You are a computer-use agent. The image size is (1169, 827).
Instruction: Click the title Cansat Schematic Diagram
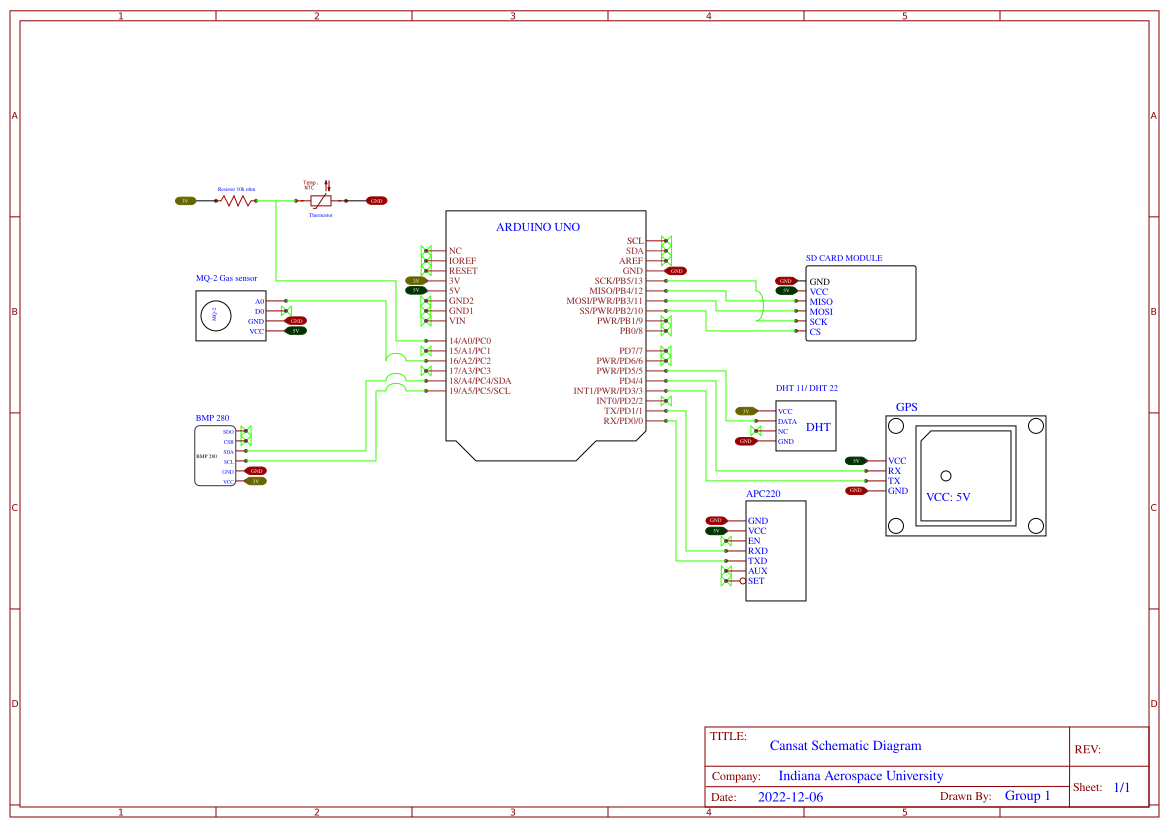(845, 746)
